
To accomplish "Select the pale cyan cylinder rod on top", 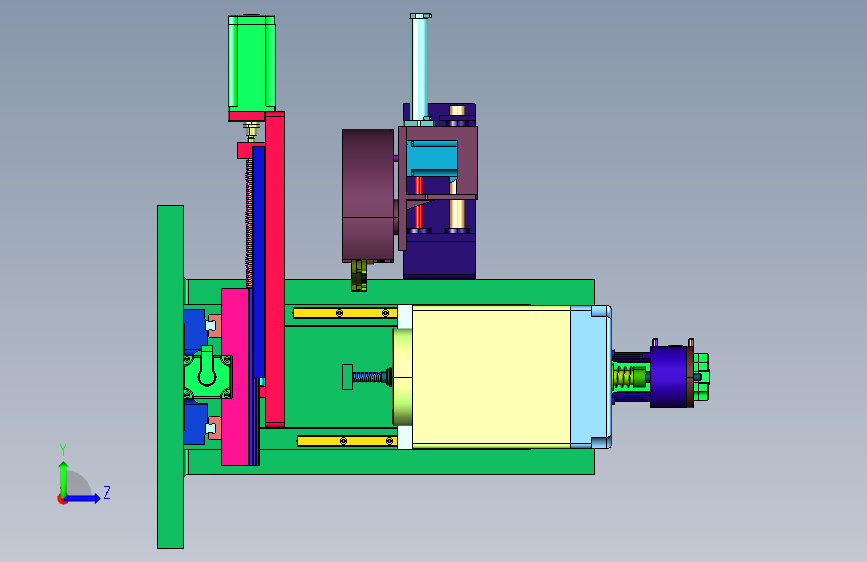I will point(420,67).
